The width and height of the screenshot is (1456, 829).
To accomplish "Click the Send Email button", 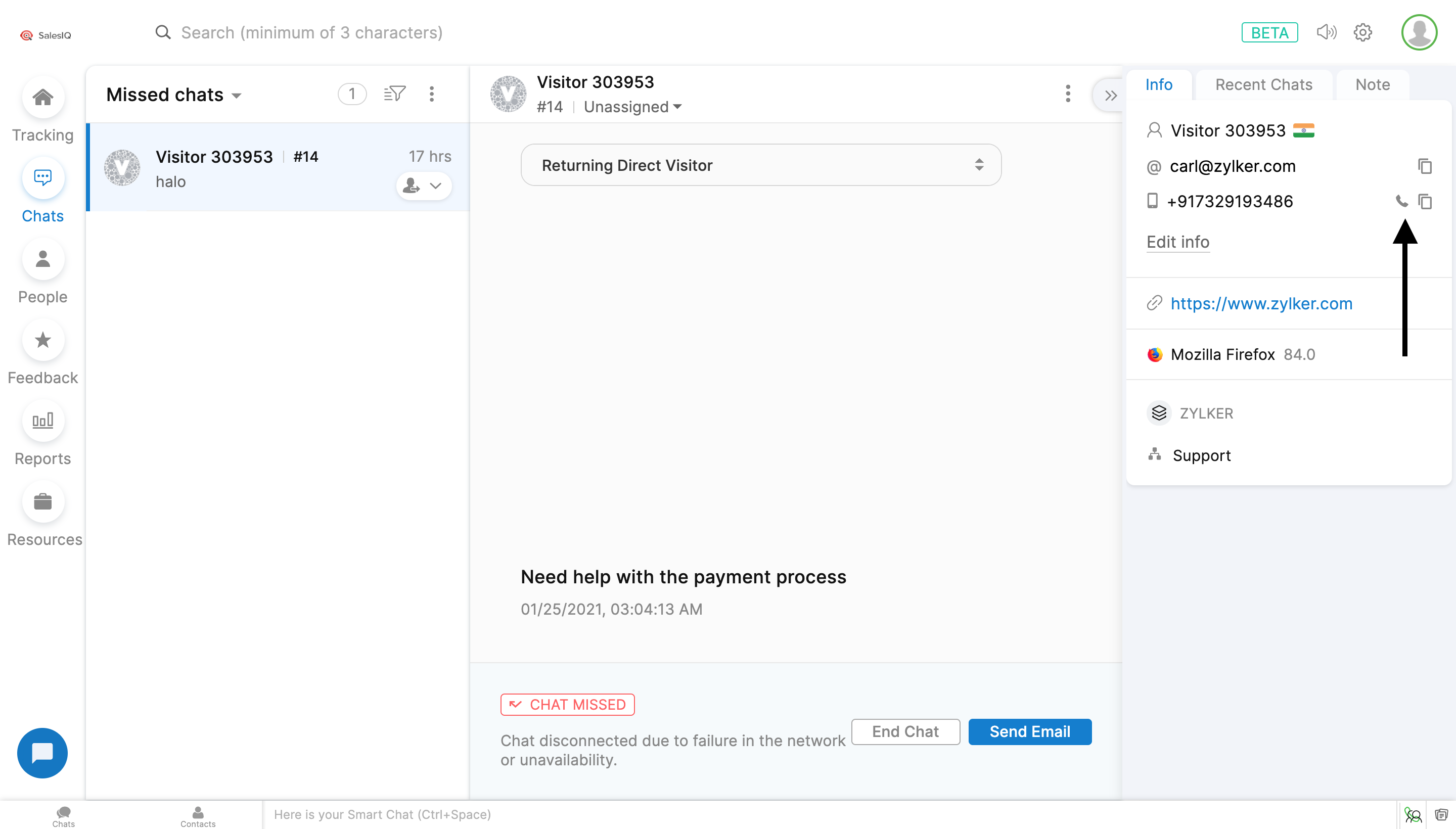I will pos(1029,731).
